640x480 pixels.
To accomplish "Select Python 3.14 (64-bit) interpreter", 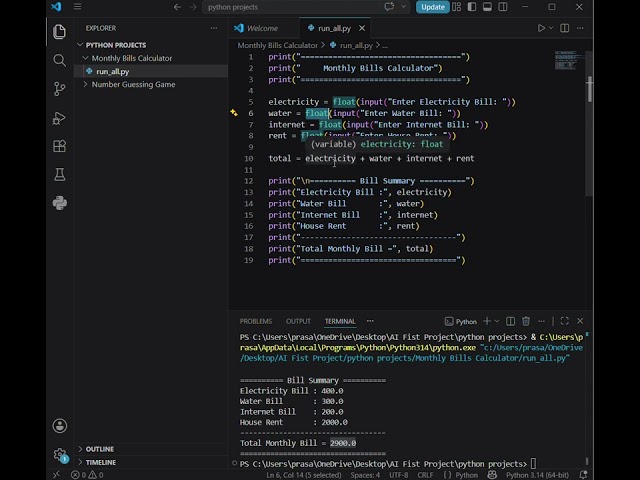I will pyautogui.click(x=537, y=475).
